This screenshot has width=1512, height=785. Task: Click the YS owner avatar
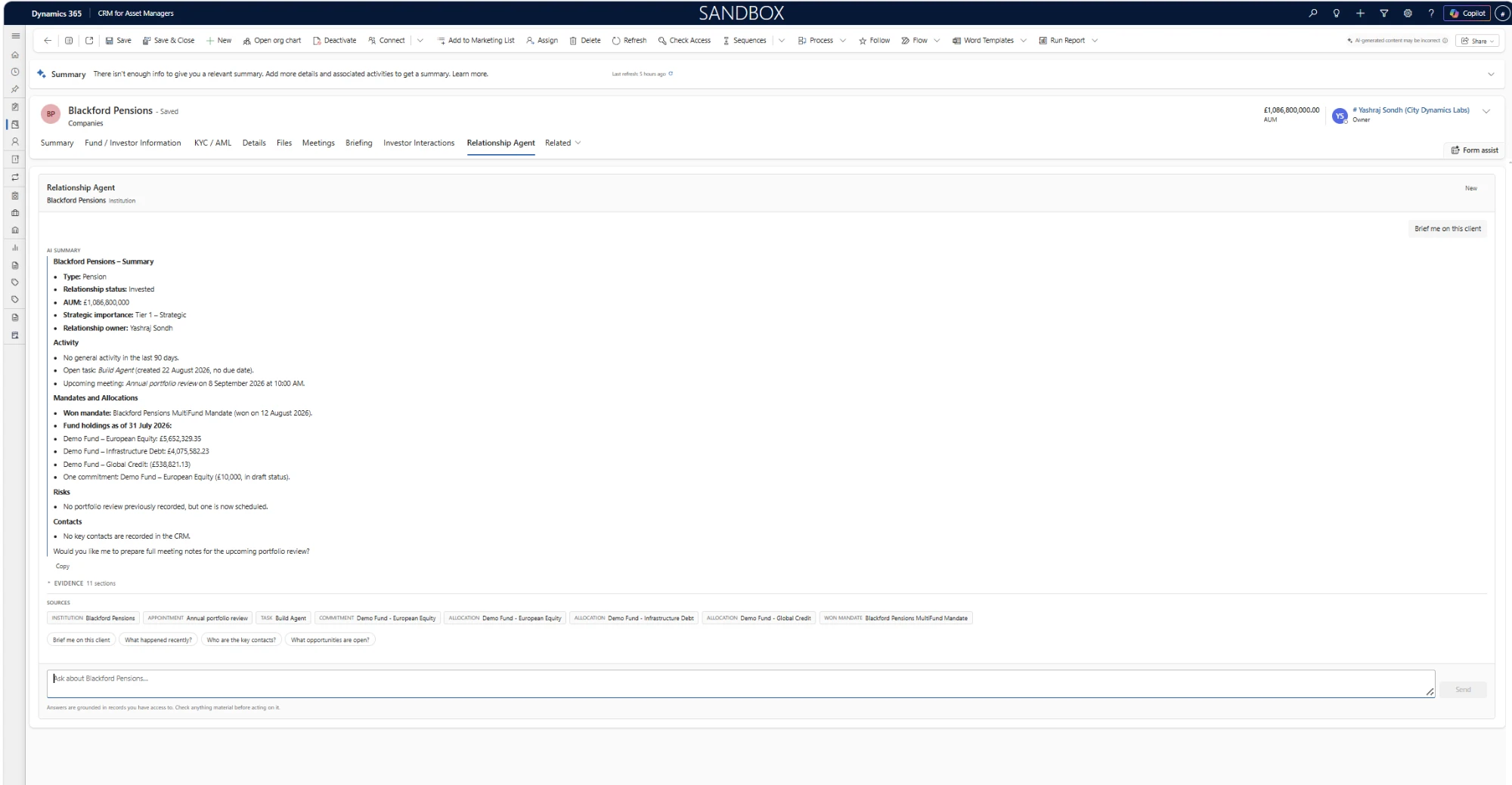[1340, 116]
